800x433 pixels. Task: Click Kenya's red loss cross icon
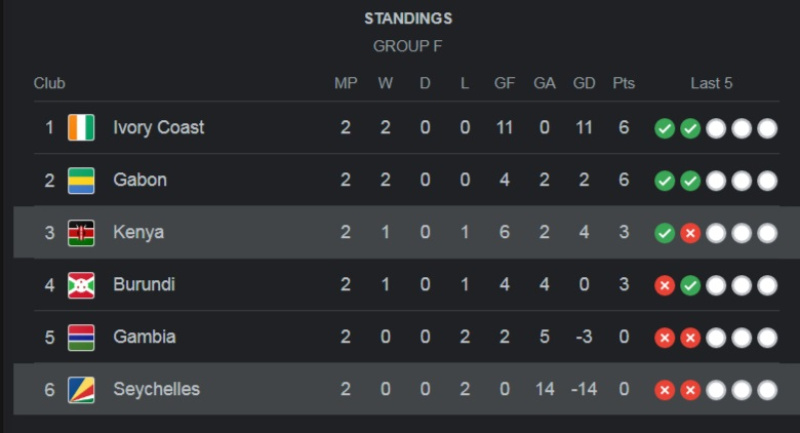pyautogui.click(x=690, y=234)
